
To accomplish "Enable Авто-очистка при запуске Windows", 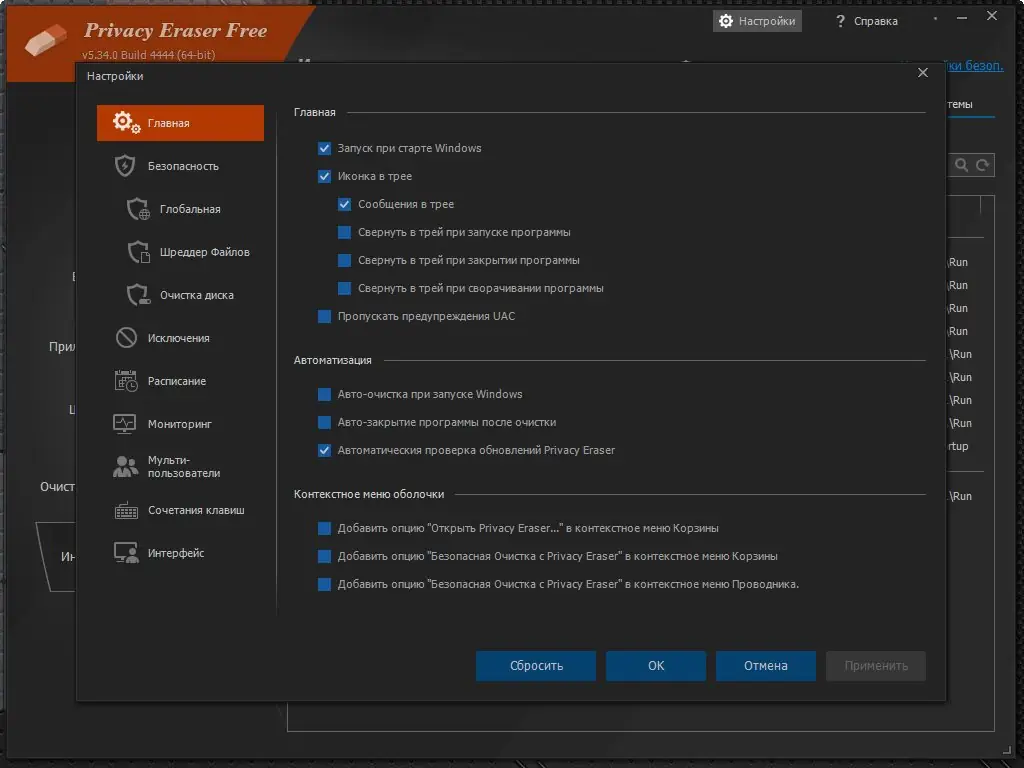I will coord(324,394).
